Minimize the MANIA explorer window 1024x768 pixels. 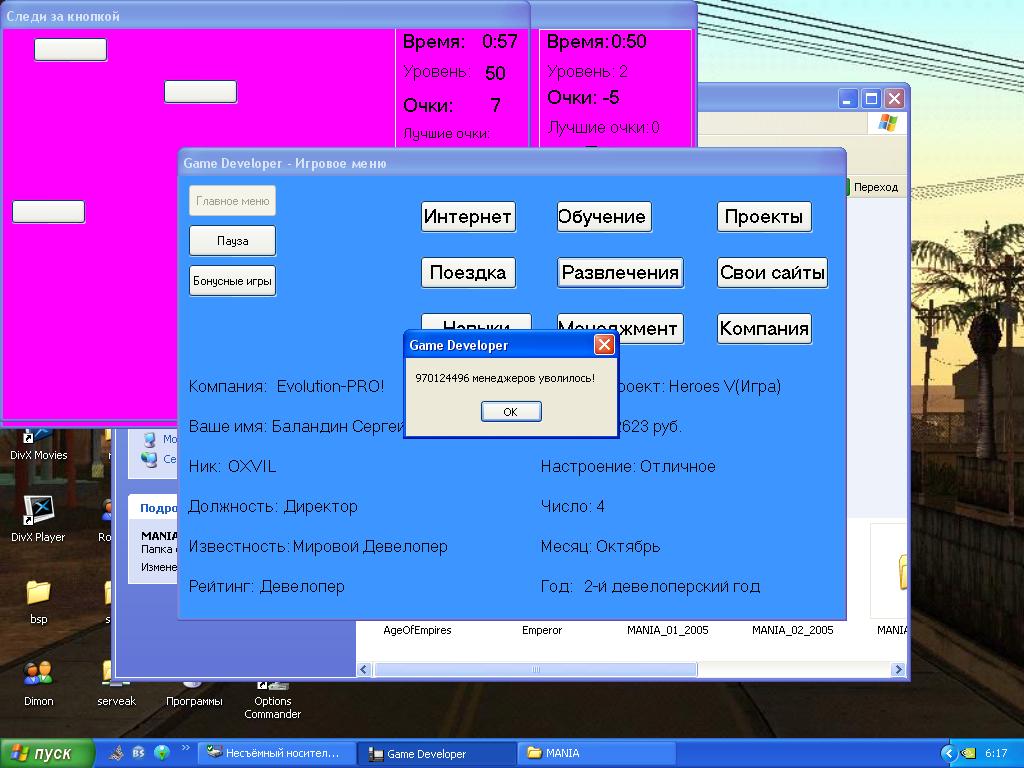pos(848,99)
